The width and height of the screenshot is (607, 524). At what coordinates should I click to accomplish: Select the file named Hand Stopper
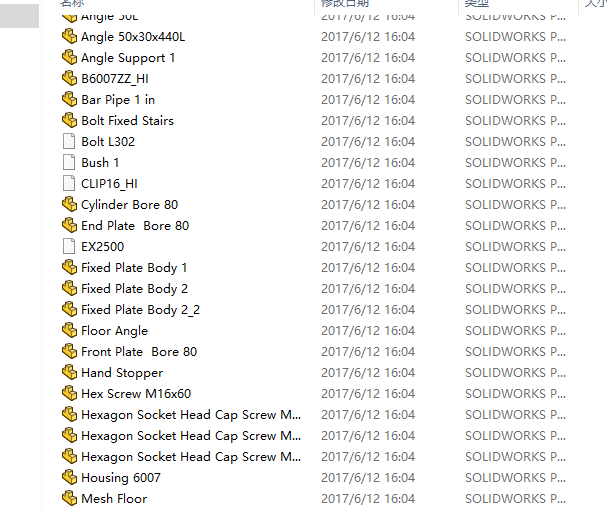(122, 373)
